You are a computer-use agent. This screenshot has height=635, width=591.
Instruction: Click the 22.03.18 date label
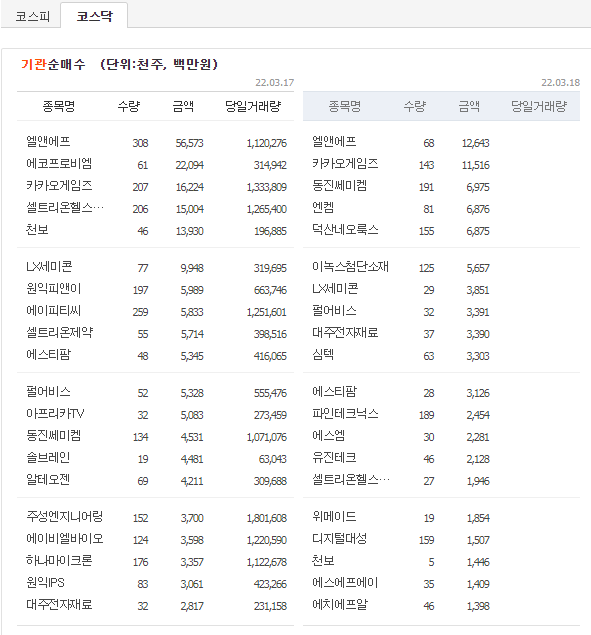(561, 83)
